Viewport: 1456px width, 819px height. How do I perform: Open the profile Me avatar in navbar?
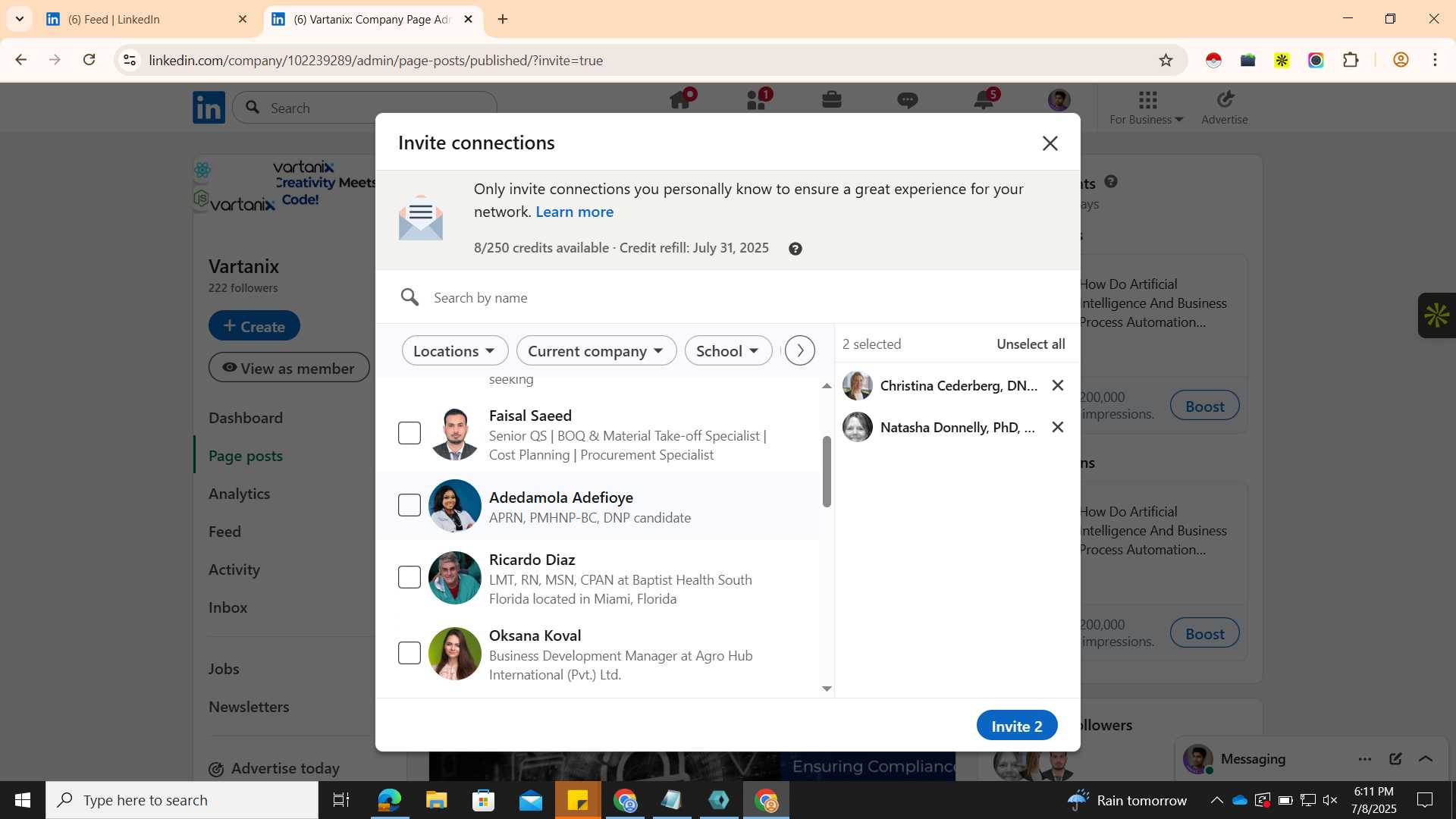point(1059,100)
